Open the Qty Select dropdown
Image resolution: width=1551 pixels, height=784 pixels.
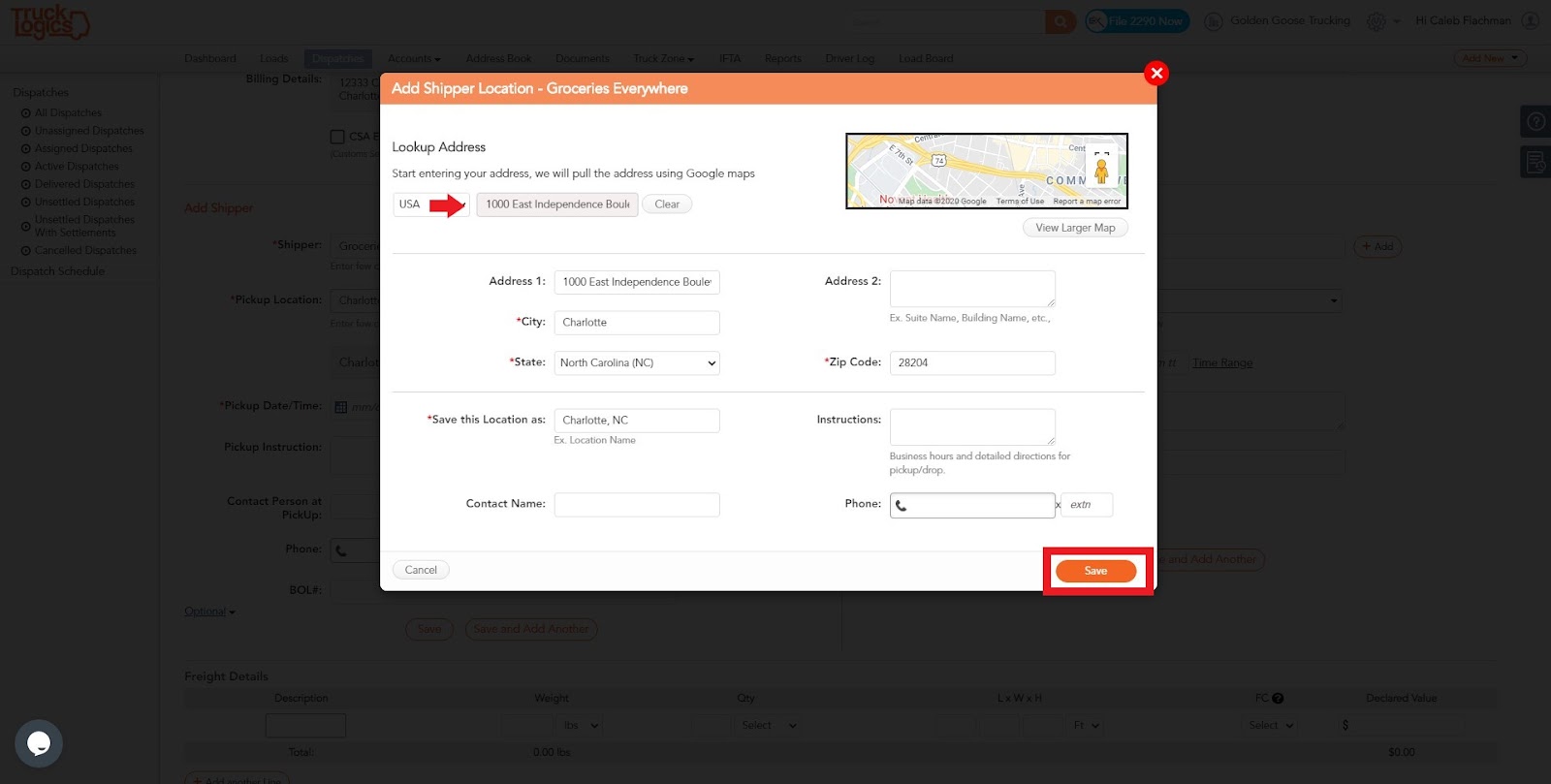769,725
